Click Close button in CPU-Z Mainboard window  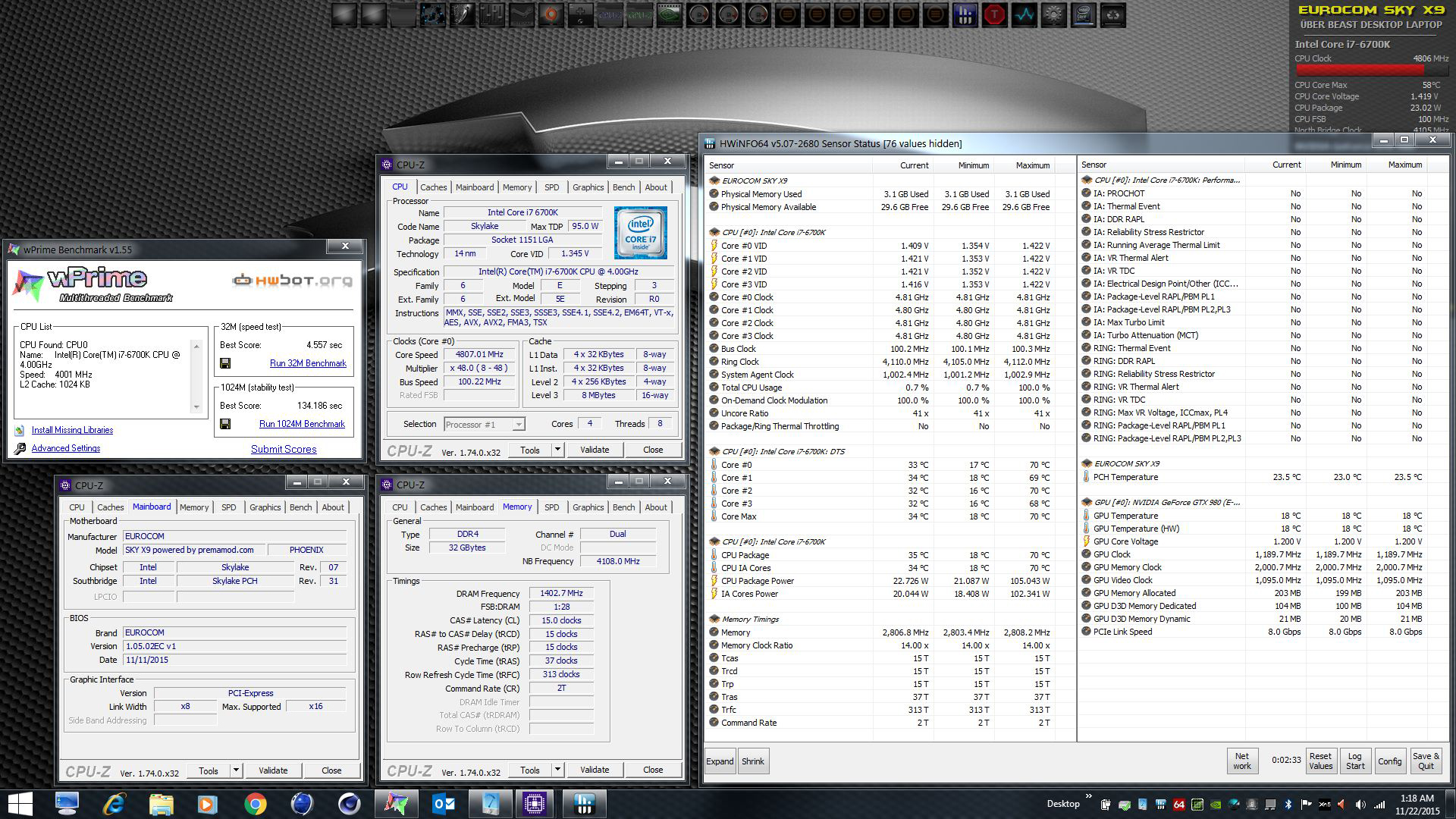pos(331,770)
